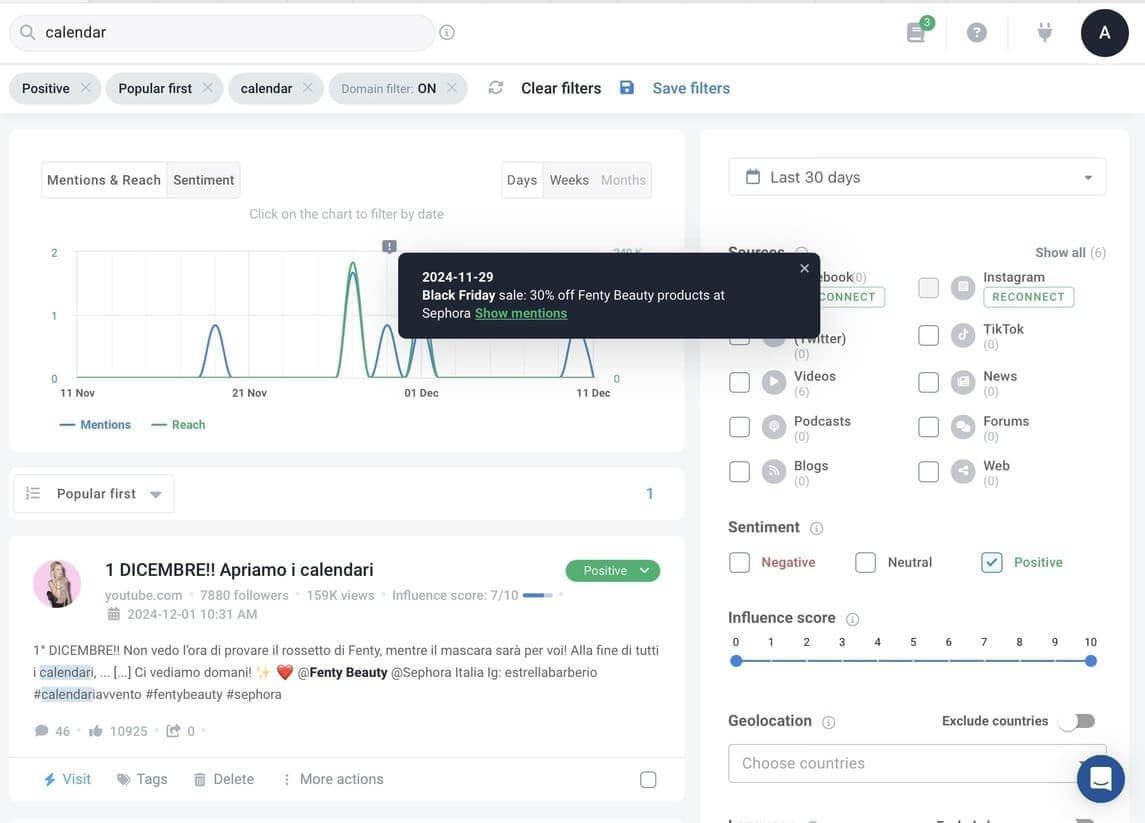Viewport: 1145px width, 823px height.
Task: Open the Last 30 days date dropdown
Action: 917,177
